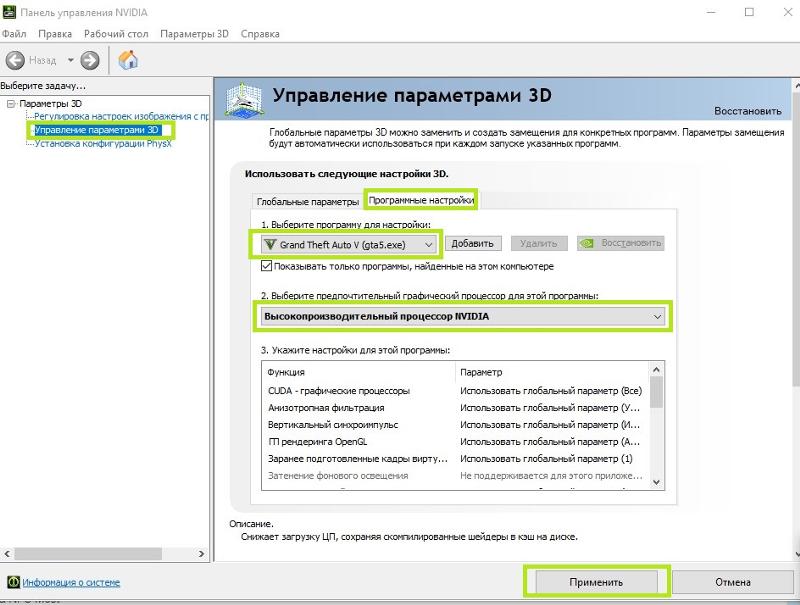Click left panel scroll left arrow
The image size is (800, 605).
[7, 553]
